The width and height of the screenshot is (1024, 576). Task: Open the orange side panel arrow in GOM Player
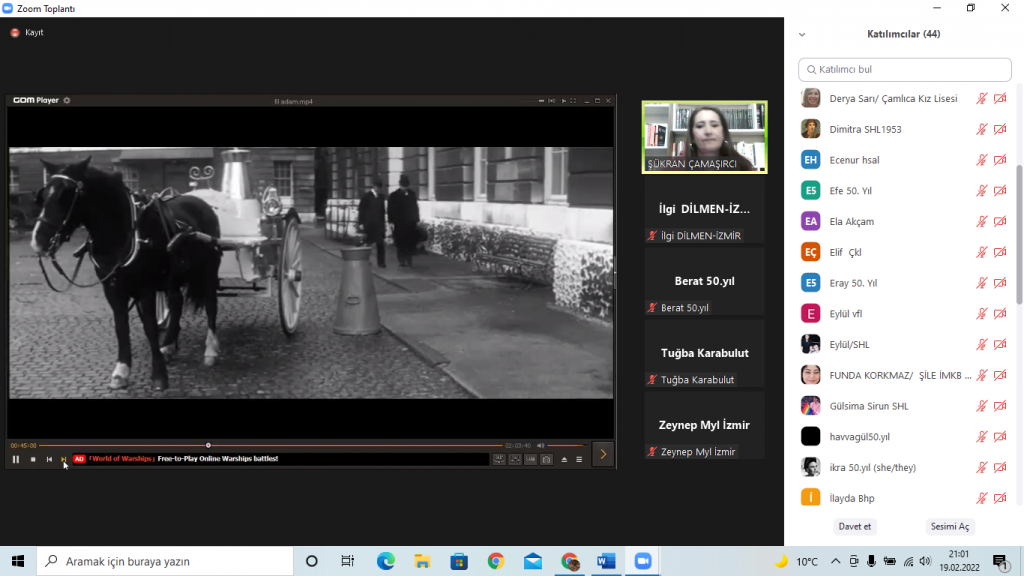click(603, 454)
